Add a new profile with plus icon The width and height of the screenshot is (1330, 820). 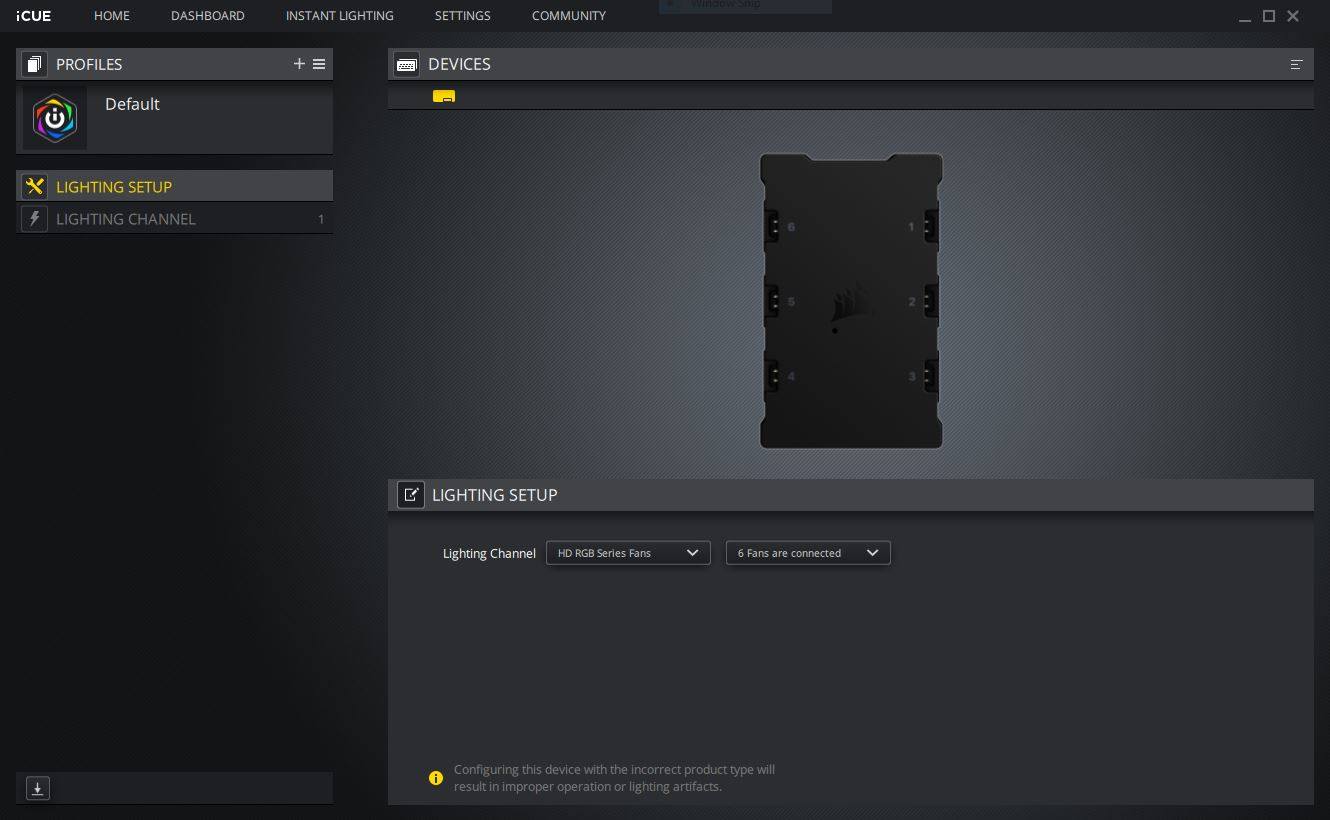pyautogui.click(x=299, y=64)
